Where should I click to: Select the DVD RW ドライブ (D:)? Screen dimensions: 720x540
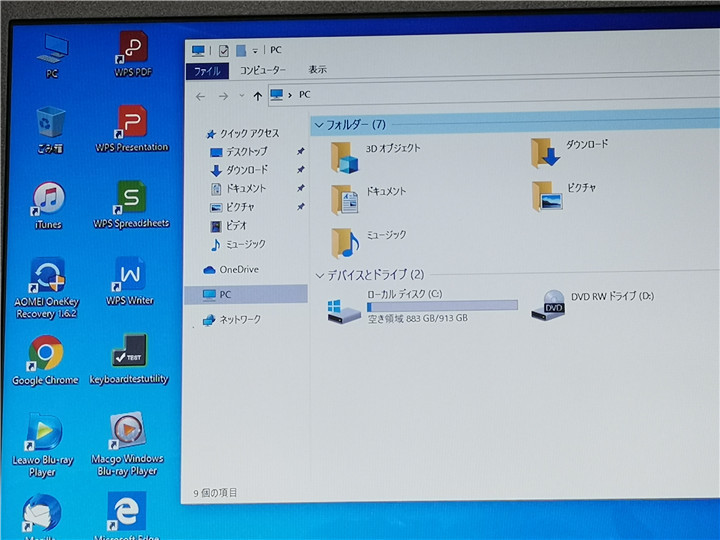tap(592, 305)
